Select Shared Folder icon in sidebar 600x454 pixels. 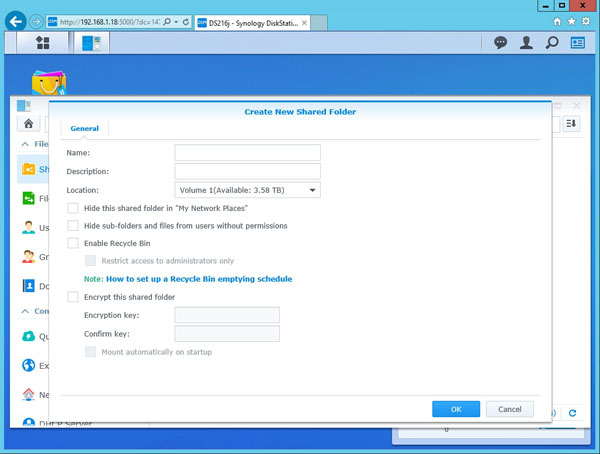28,169
